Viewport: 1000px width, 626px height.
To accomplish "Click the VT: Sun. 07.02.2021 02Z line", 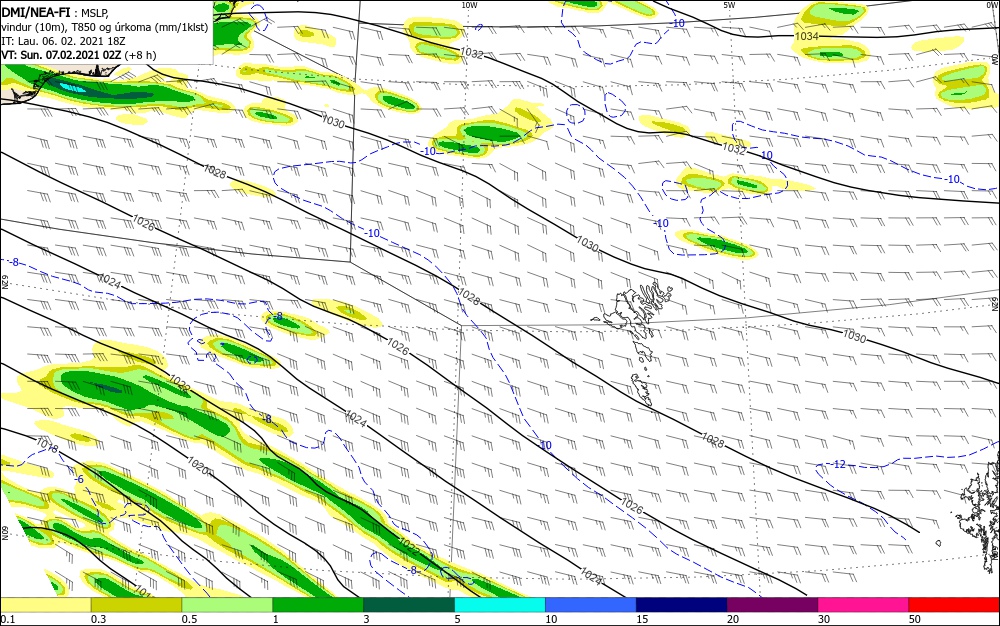I will (78, 55).
